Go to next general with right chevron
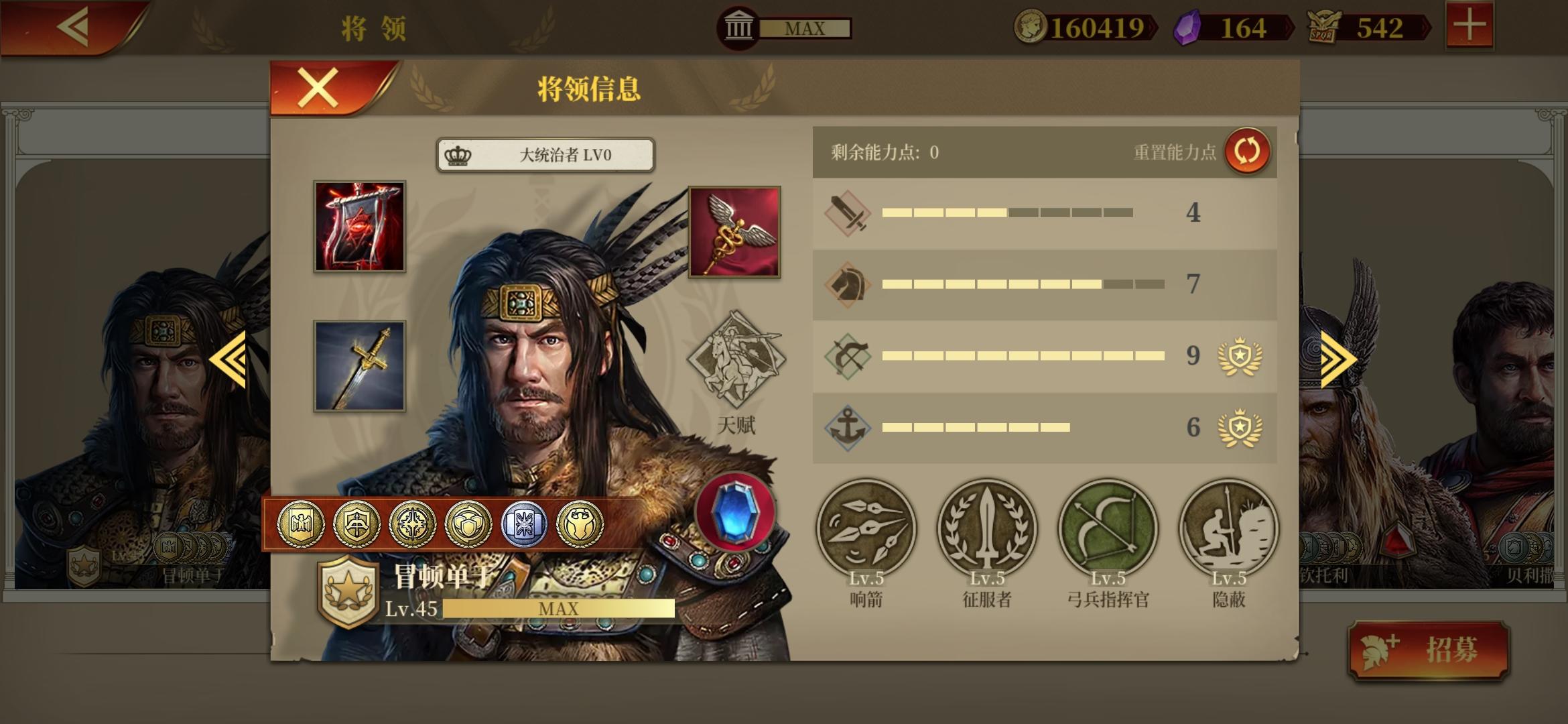This screenshot has height=724, width=1568. pyautogui.click(x=1338, y=360)
